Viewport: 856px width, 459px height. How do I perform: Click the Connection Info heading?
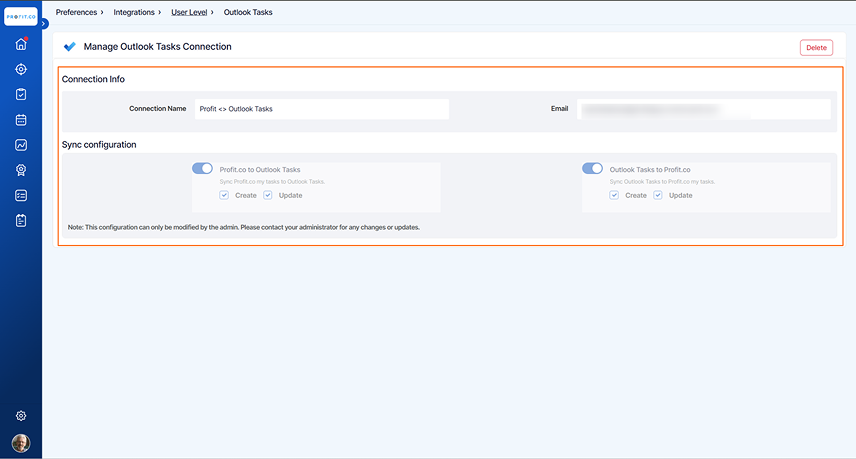point(93,79)
